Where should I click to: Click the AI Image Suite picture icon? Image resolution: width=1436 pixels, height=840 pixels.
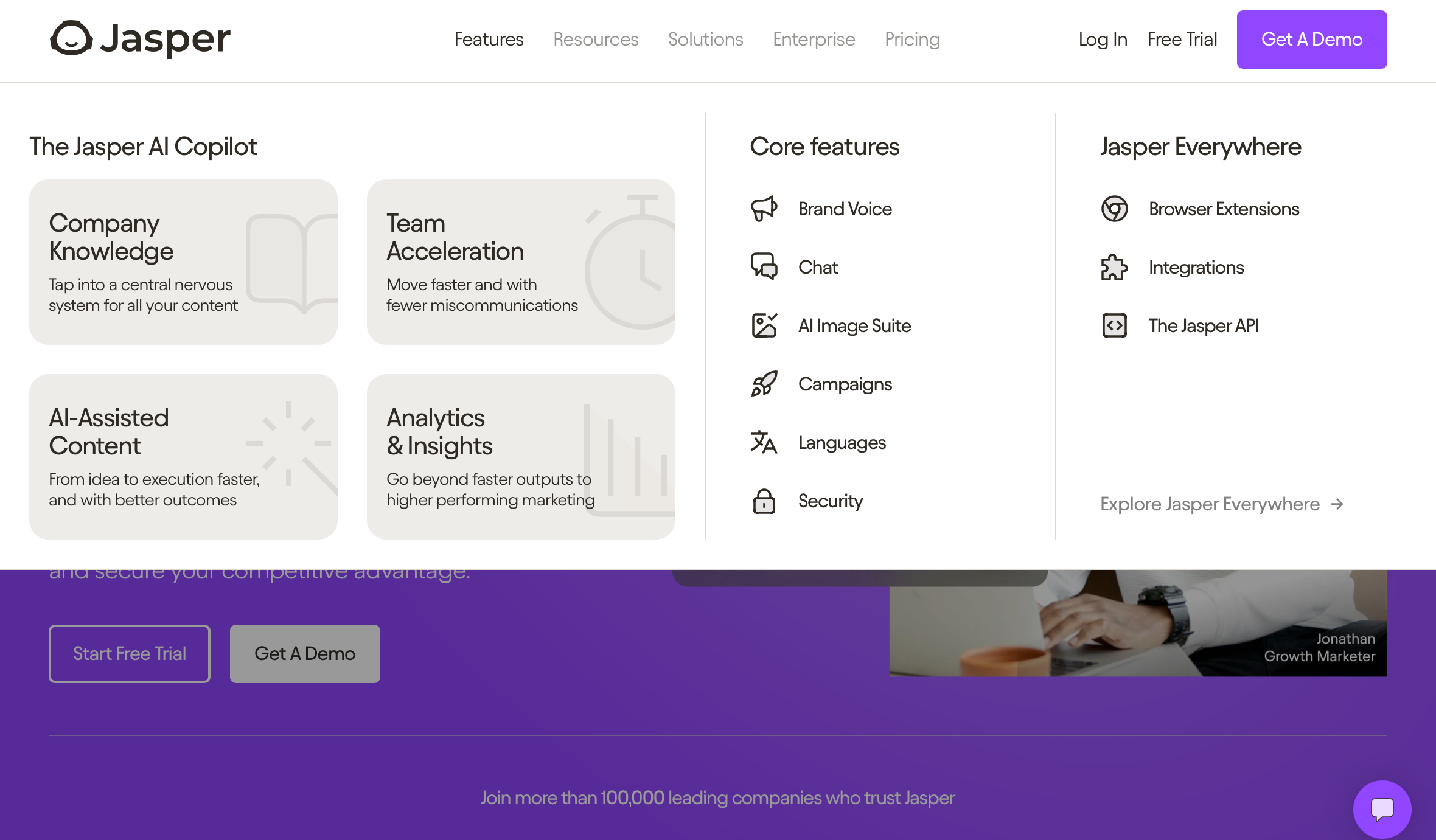[764, 325]
